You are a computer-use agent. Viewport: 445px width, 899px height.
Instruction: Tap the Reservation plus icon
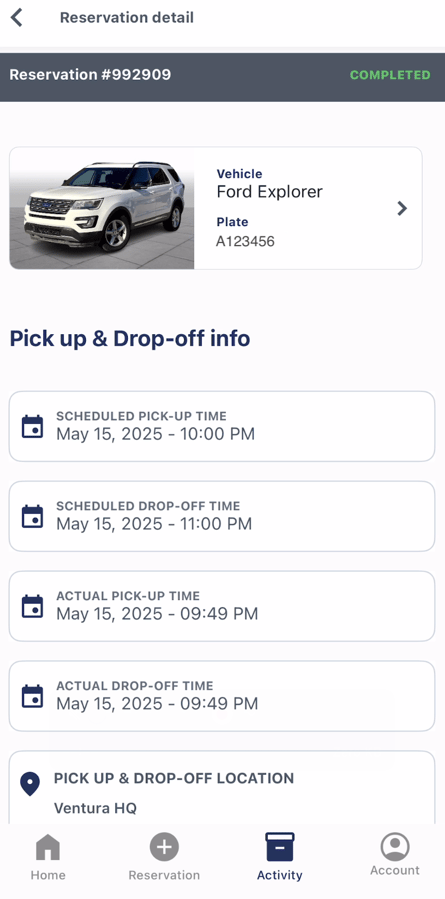(x=164, y=847)
